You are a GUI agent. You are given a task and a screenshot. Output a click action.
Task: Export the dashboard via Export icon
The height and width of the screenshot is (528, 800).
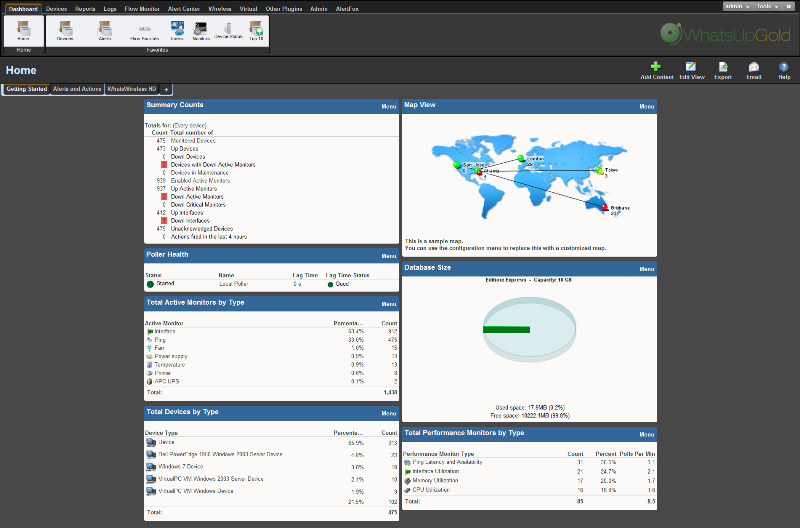tap(723, 69)
